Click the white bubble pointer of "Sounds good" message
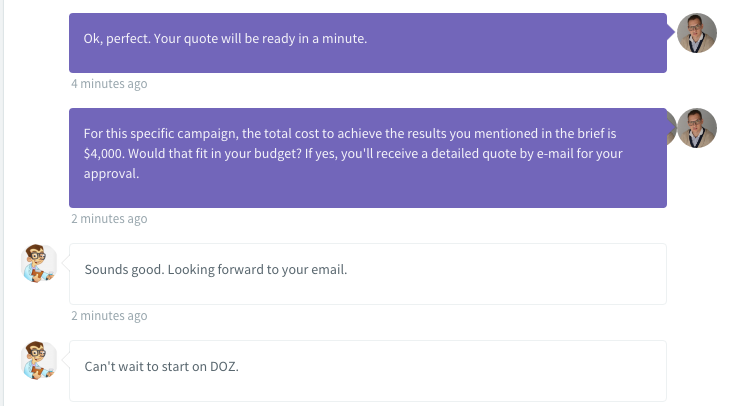731x406 pixels. tap(65, 263)
